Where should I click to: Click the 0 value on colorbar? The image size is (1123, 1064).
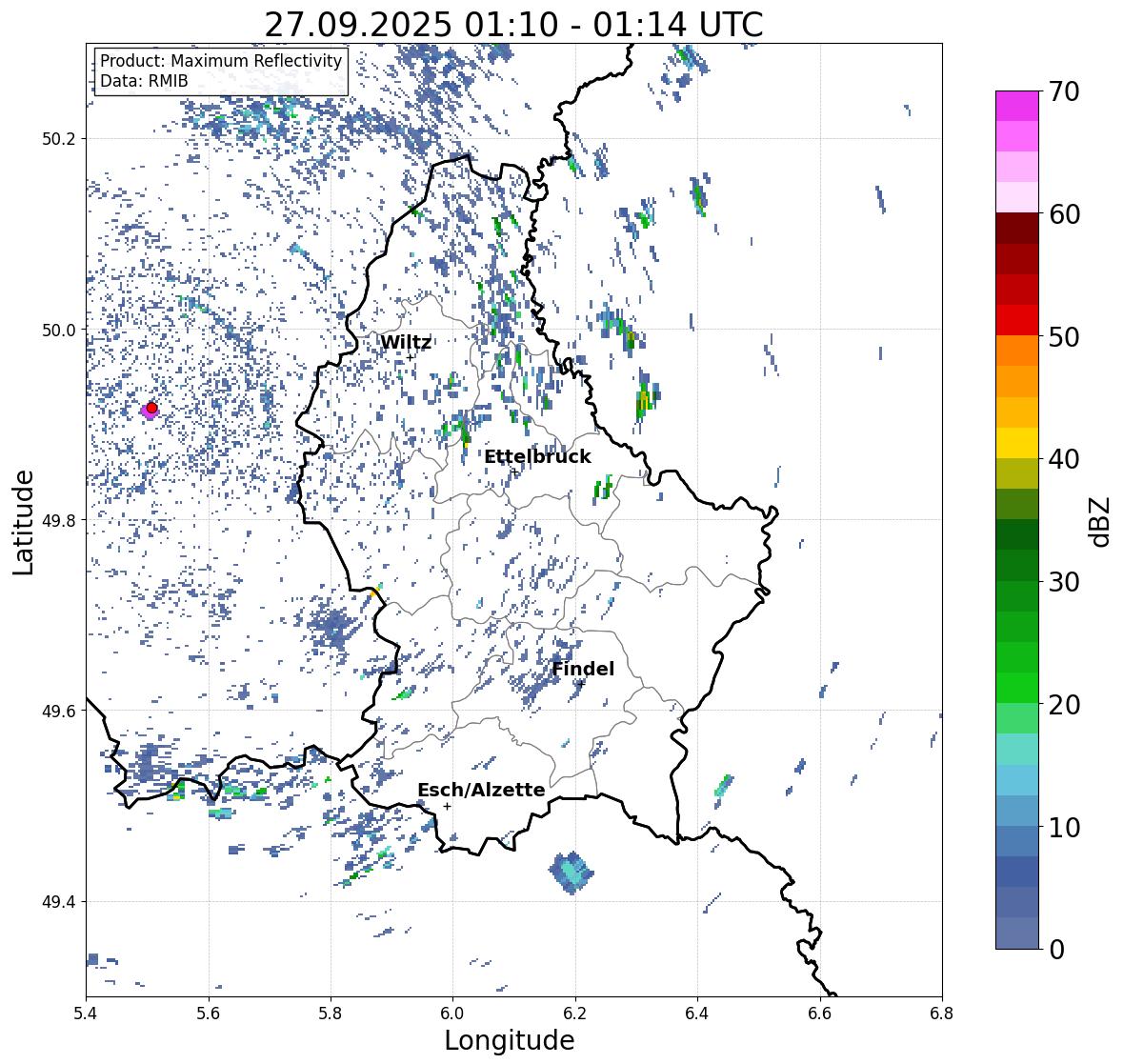pyautogui.click(x=1056, y=950)
